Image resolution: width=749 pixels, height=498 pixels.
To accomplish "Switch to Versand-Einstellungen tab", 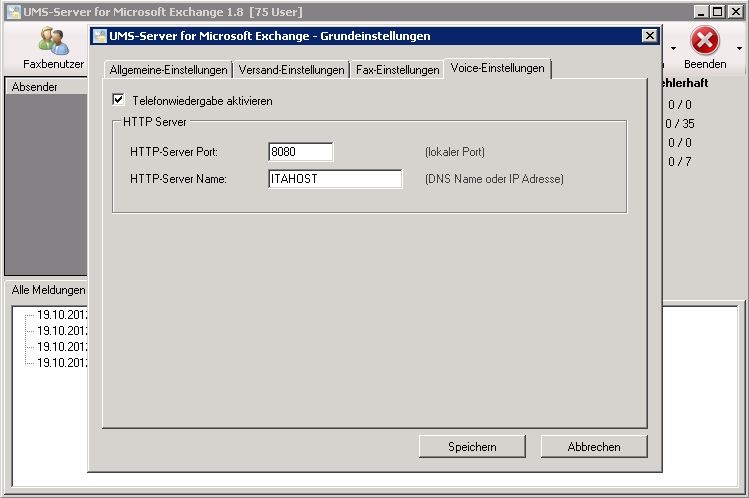I will (291, 70).
